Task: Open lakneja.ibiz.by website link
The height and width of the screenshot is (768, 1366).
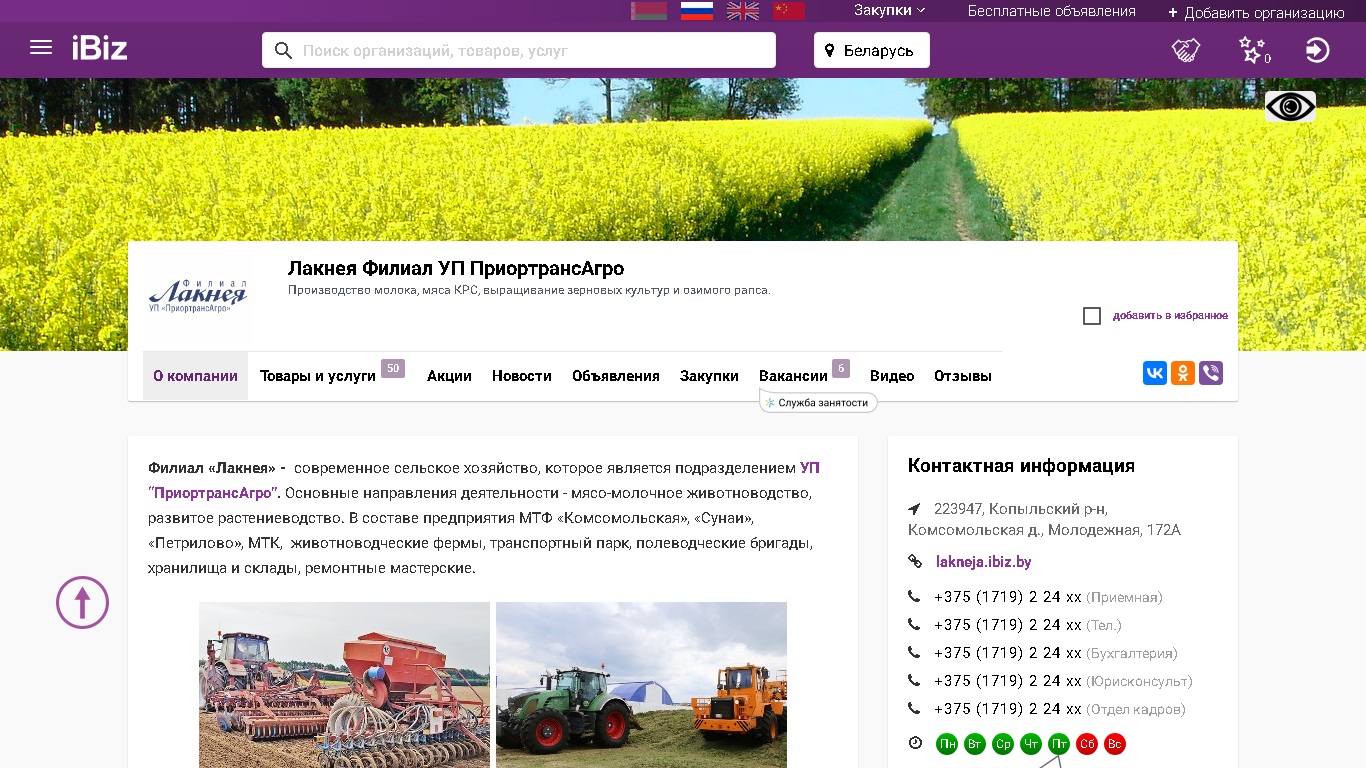Action: point(981,562)
